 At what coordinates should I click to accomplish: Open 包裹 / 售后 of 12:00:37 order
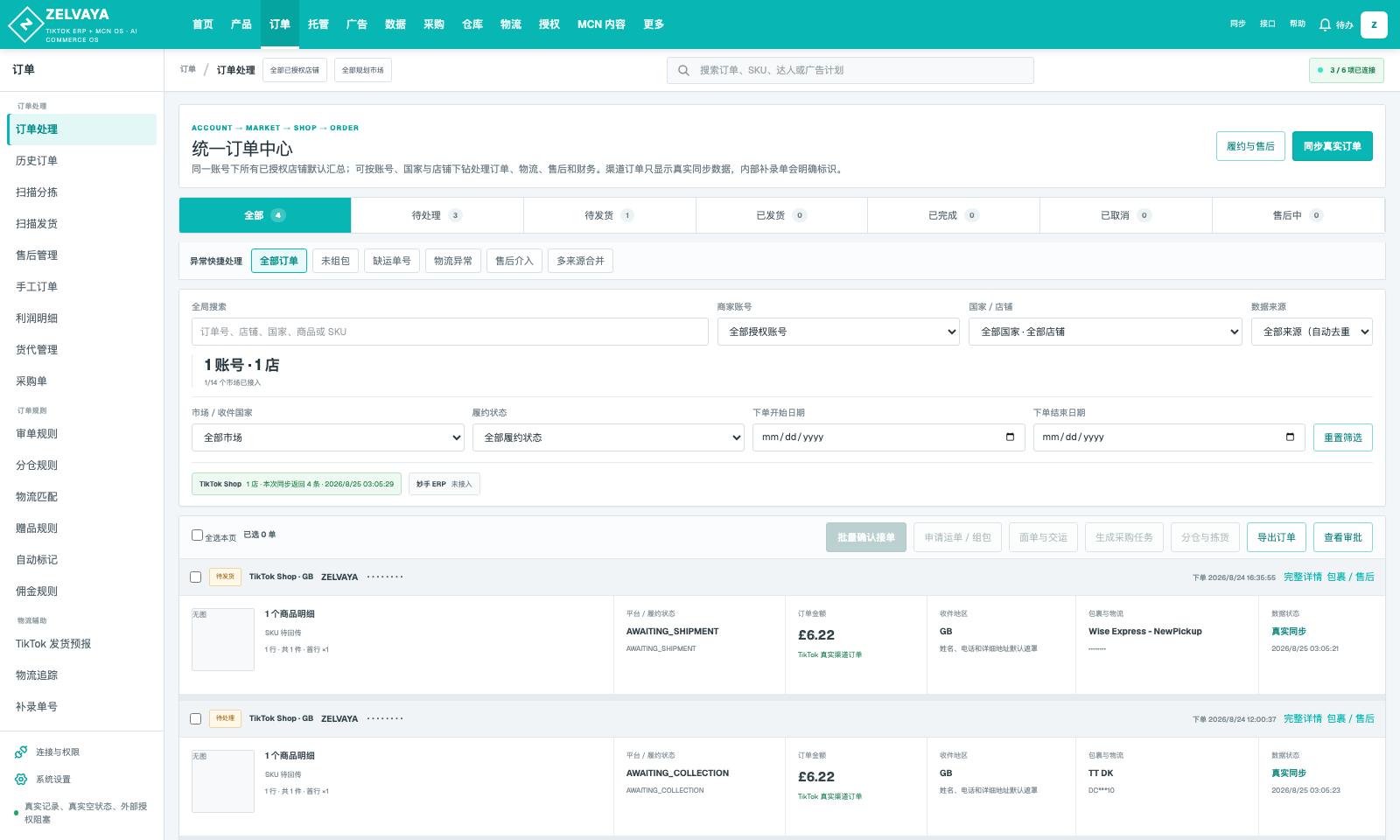click(1350, 718)
